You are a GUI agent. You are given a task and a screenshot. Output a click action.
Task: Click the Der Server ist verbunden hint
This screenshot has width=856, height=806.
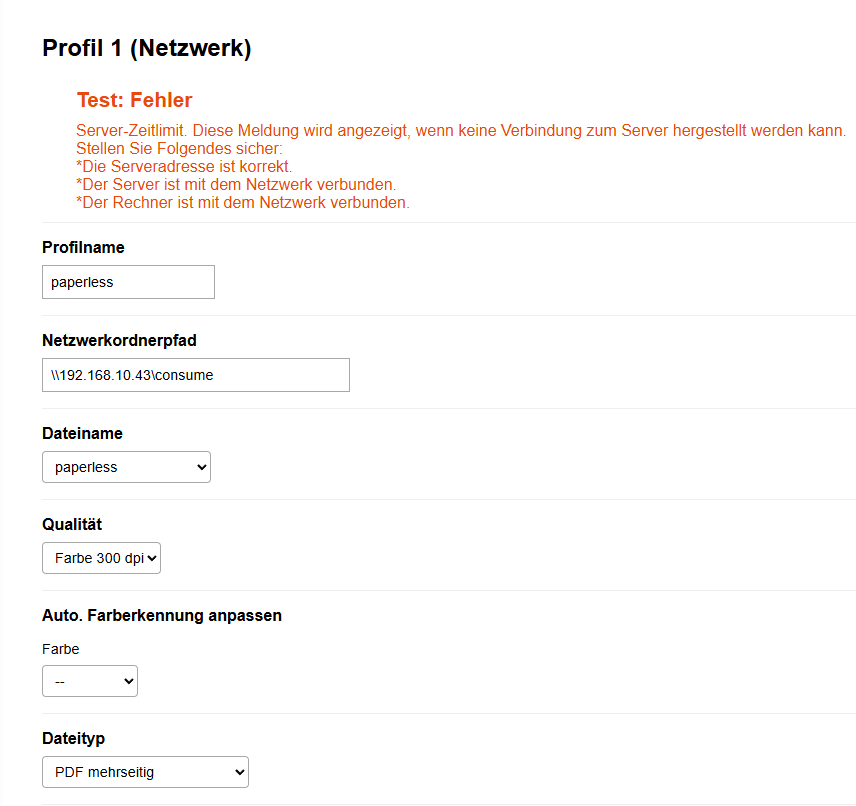(x=236, y=185)
